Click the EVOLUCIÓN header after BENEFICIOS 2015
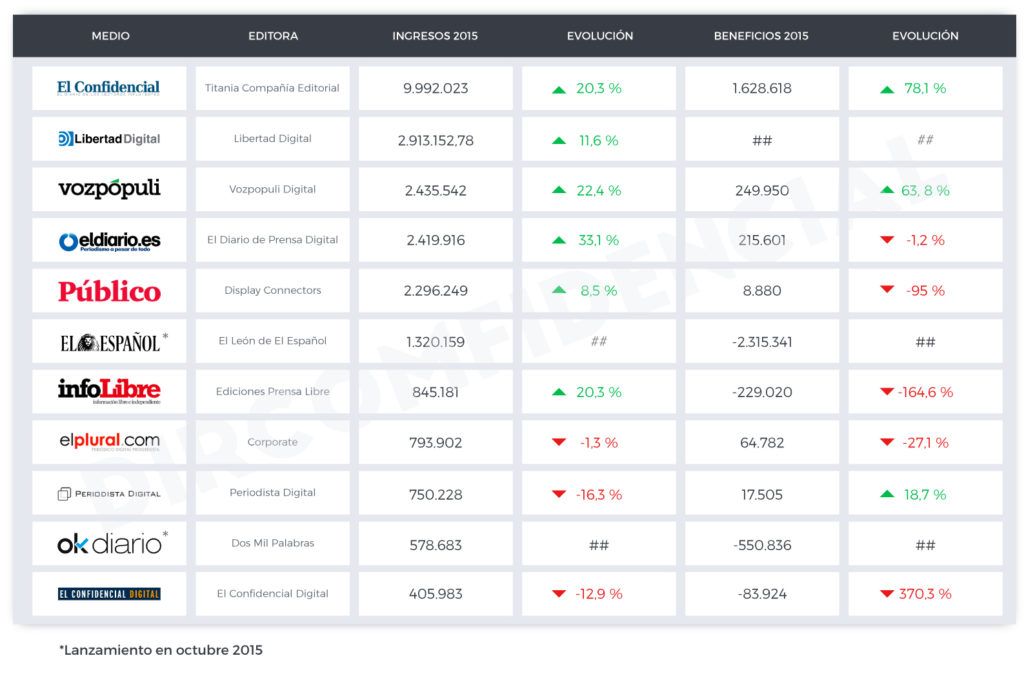The width and height of the screenshot is (1024, 678). point(925,36)
